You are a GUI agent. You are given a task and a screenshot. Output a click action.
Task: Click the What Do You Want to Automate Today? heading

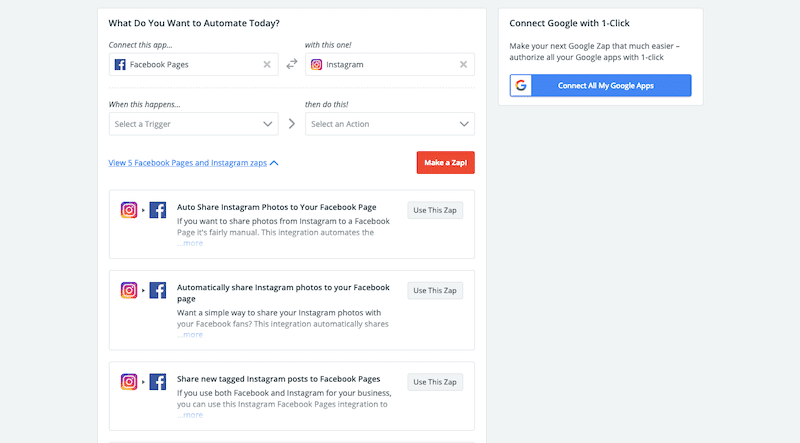coord(194,23)
